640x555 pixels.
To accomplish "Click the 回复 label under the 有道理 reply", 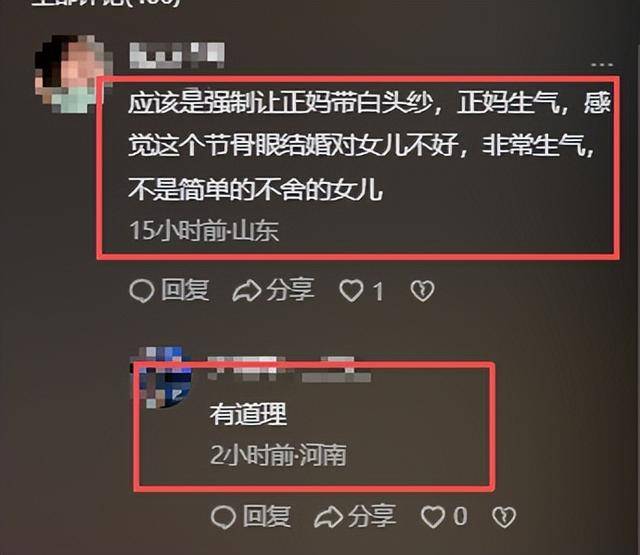I will pos(267,516).
